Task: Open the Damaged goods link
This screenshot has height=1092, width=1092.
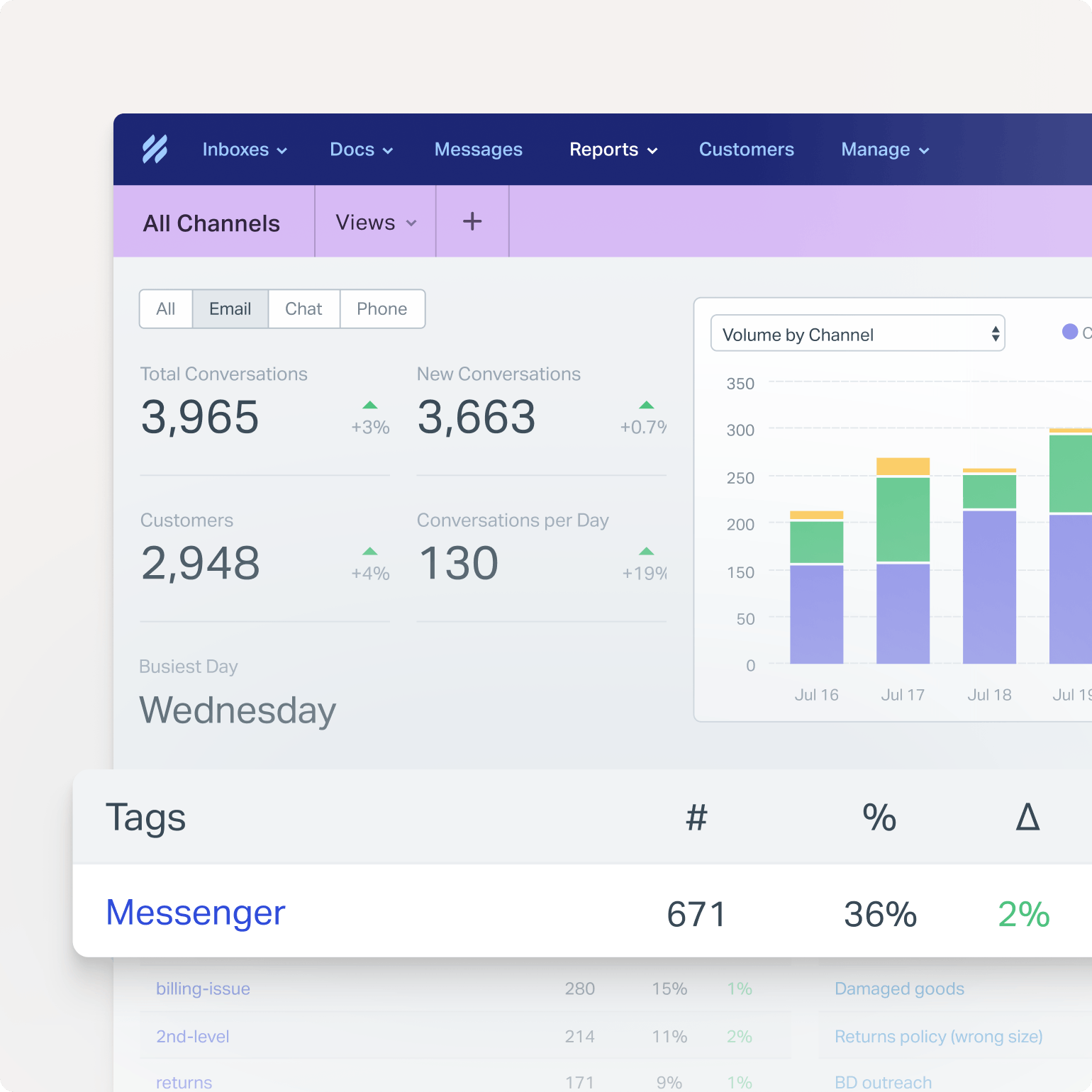Action: coord(899,988)
